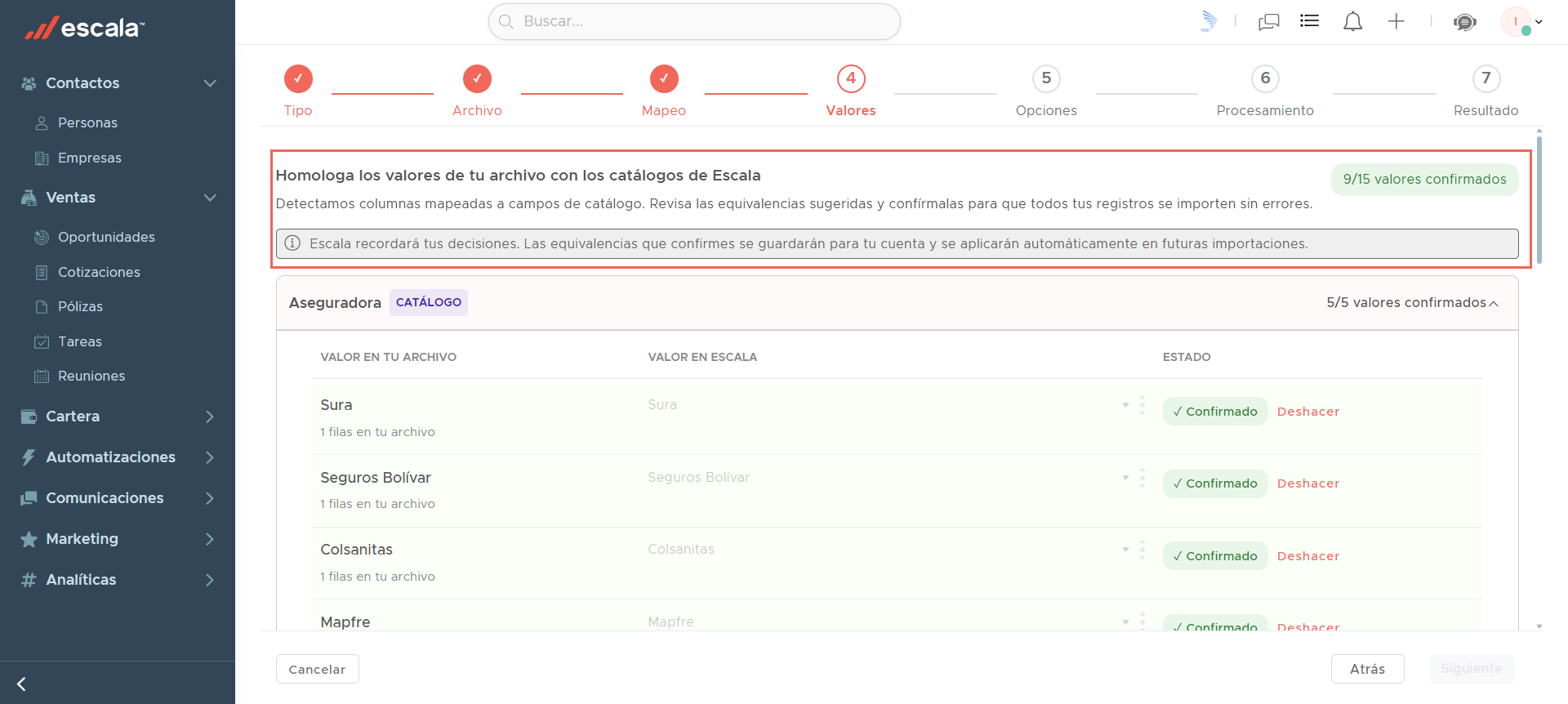
Task: Undo Seguros Bolívar confirmation with Deshacer
Action: tap(1308, 483)
